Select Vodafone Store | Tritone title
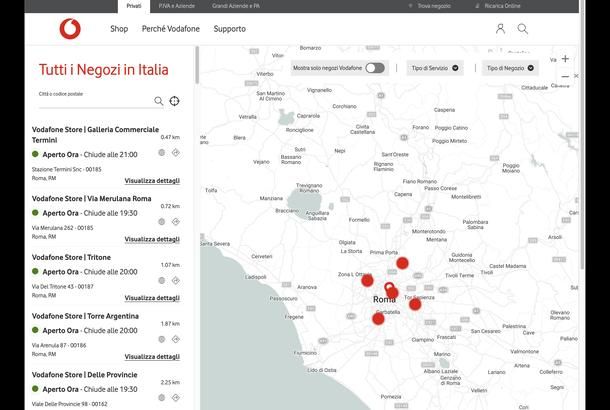This screenshot has height=410, width=610. point(71,257)
